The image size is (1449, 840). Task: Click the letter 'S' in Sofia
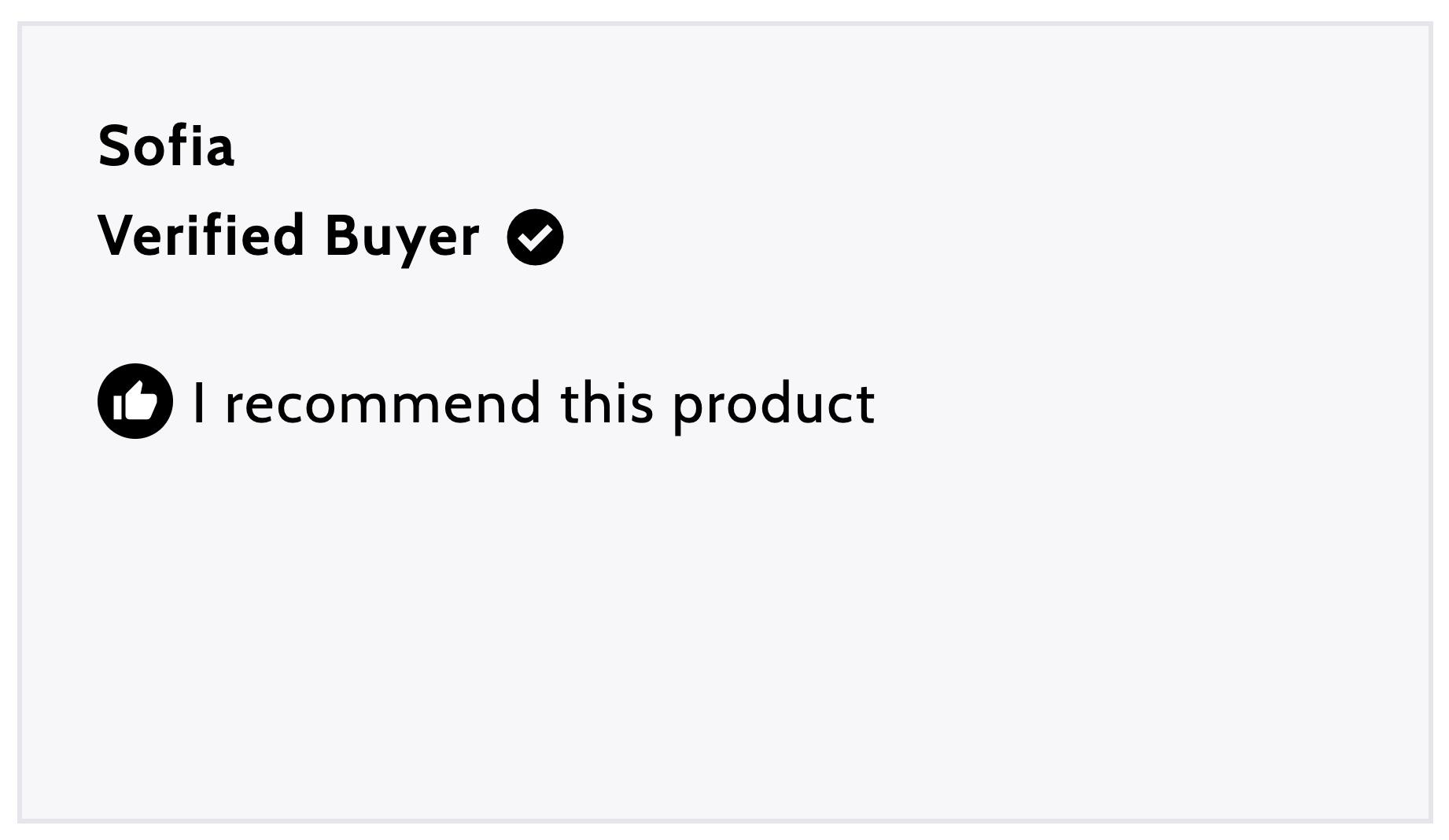click(114, 146)
